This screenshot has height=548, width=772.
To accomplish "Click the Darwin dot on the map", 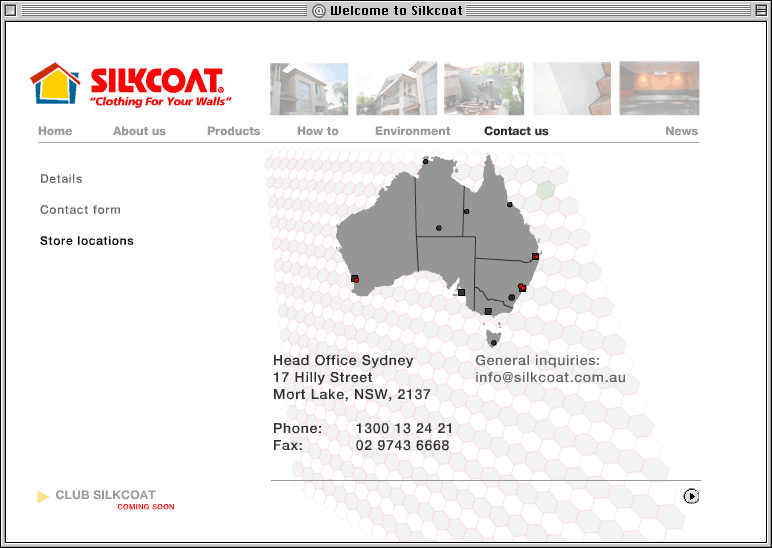I will 425,161.
